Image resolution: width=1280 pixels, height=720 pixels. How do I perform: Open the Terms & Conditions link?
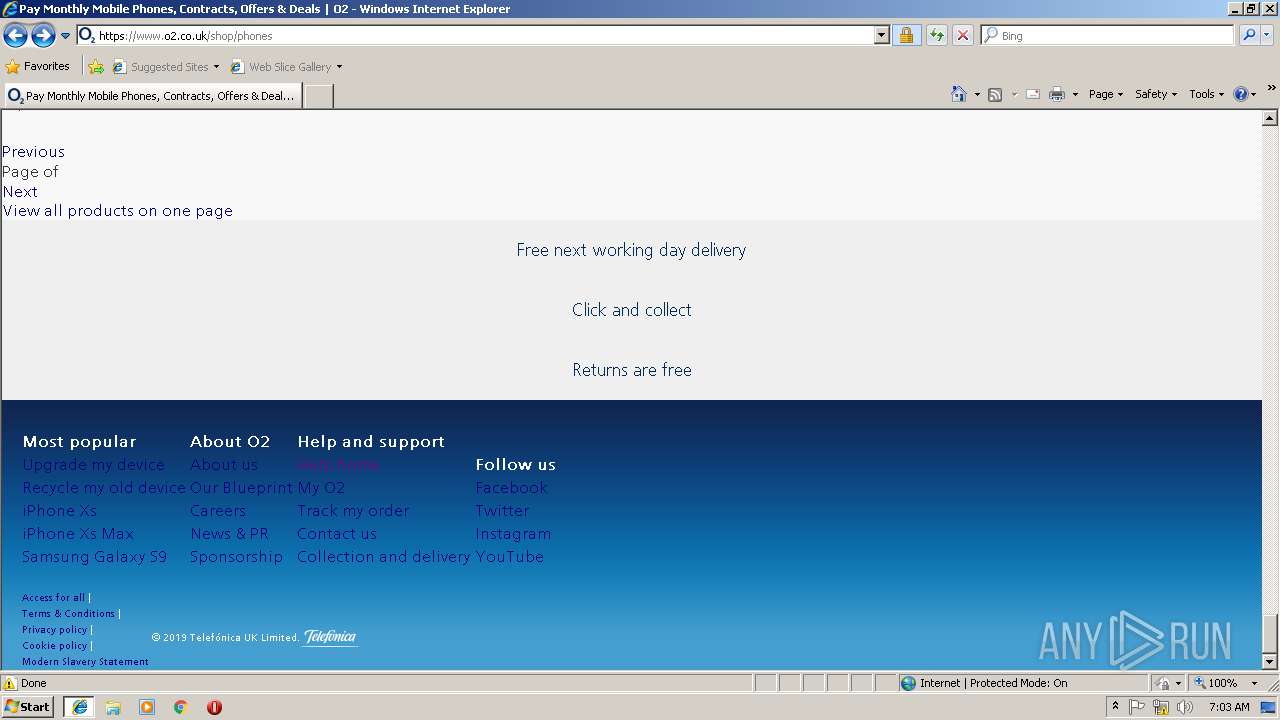[x=68, y=614]
